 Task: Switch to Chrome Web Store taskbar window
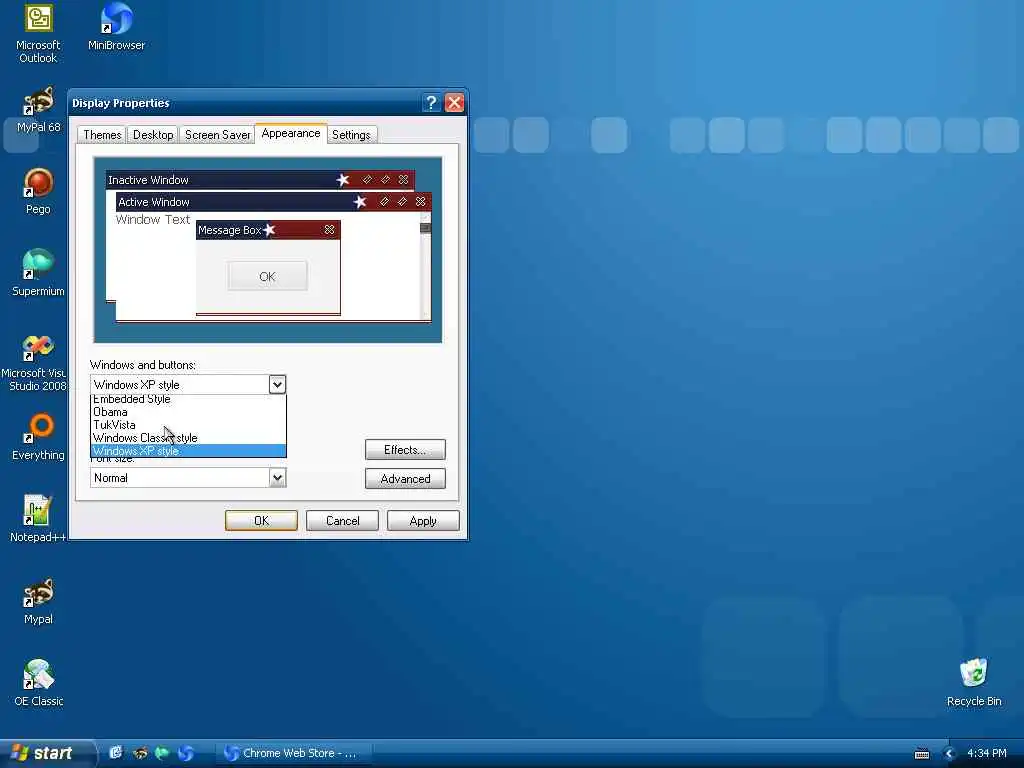pyautogui.click(x=294, y=753)
